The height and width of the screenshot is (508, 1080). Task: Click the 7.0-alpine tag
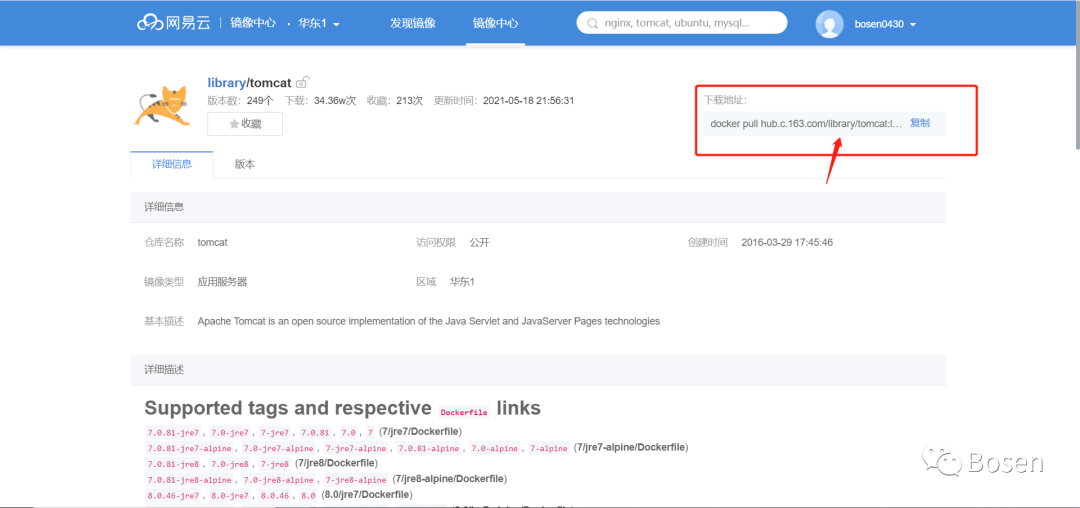pyautogui.click(x=495, y=448)
